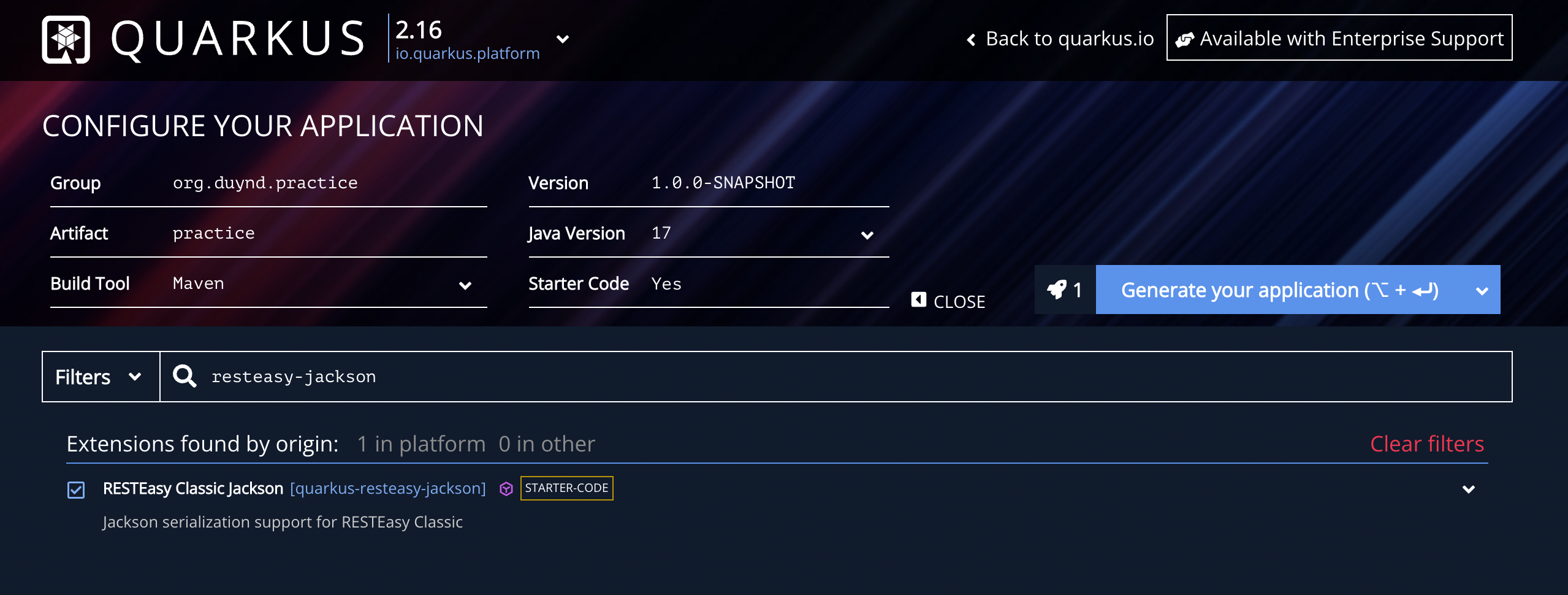This screenshot has width=1568, height=595.
Task: Click the Quarkus cube logo icon
Action: pyautogui.click(x=66, y=39)
